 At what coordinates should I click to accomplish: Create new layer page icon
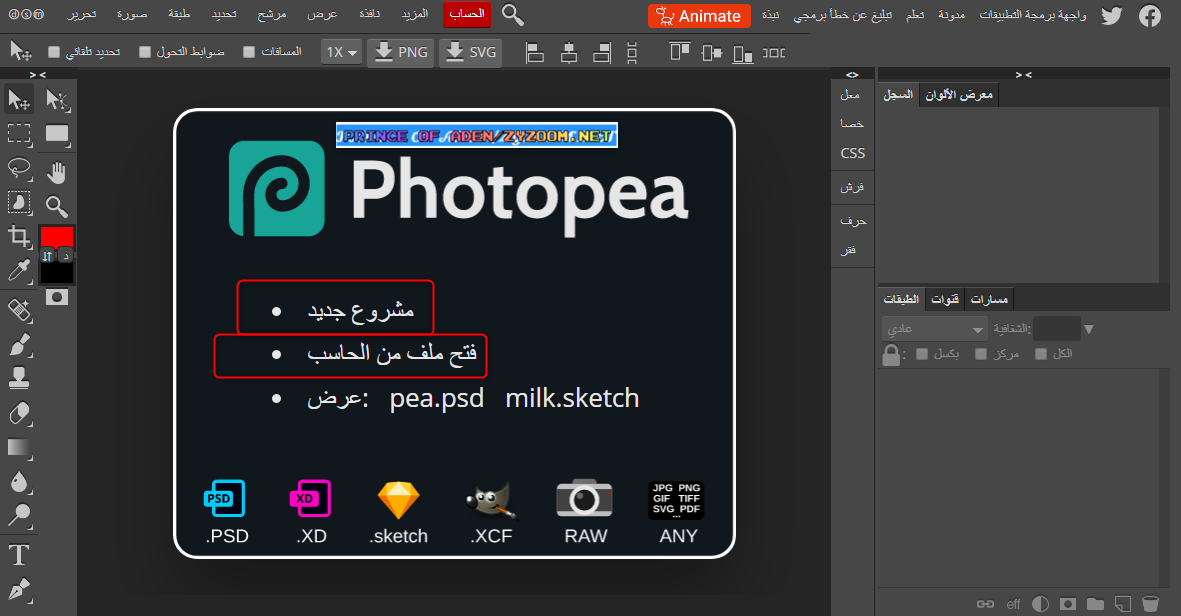point(1123,604)
